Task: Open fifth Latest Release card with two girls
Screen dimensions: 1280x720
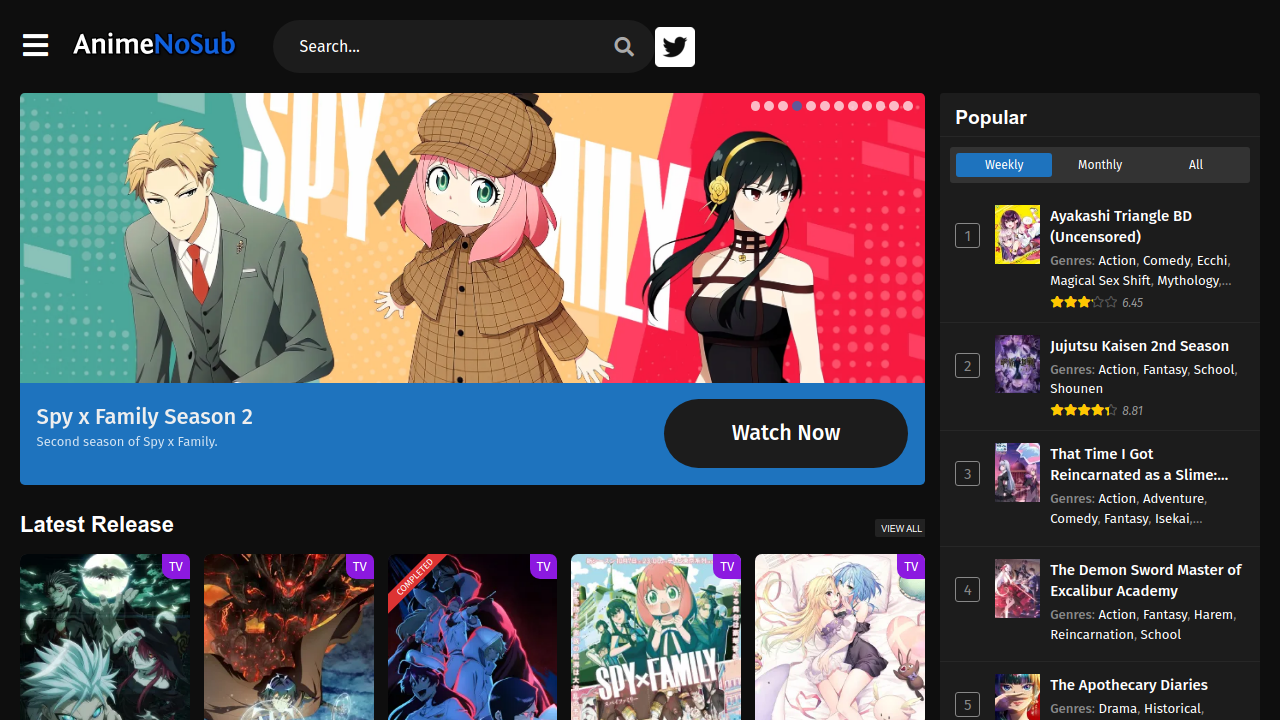Action: [840, 637]
